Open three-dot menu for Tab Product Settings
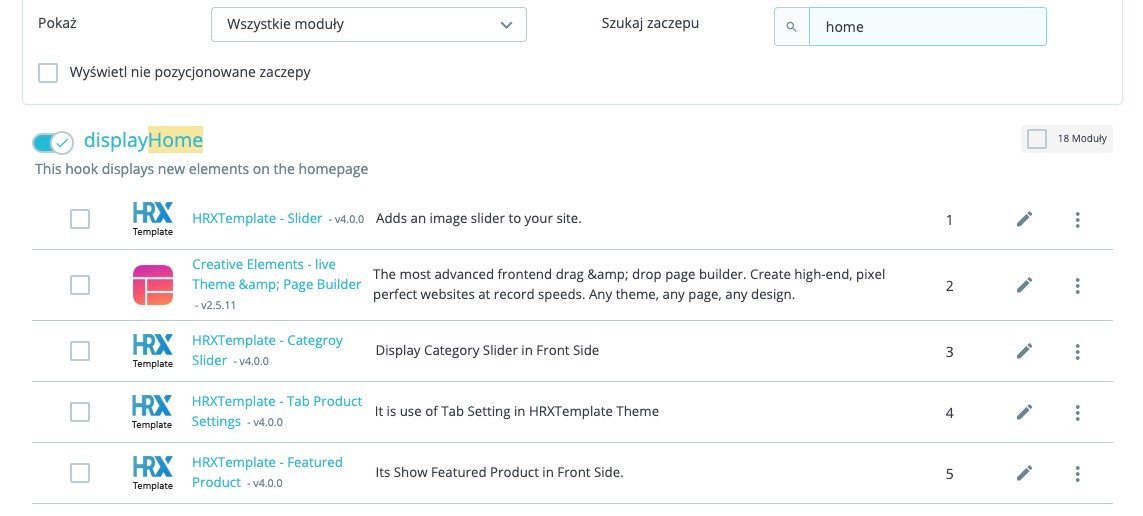The height and width of the screenshot is (516, 1143). pyautogui.click(x=1077, y=412)
